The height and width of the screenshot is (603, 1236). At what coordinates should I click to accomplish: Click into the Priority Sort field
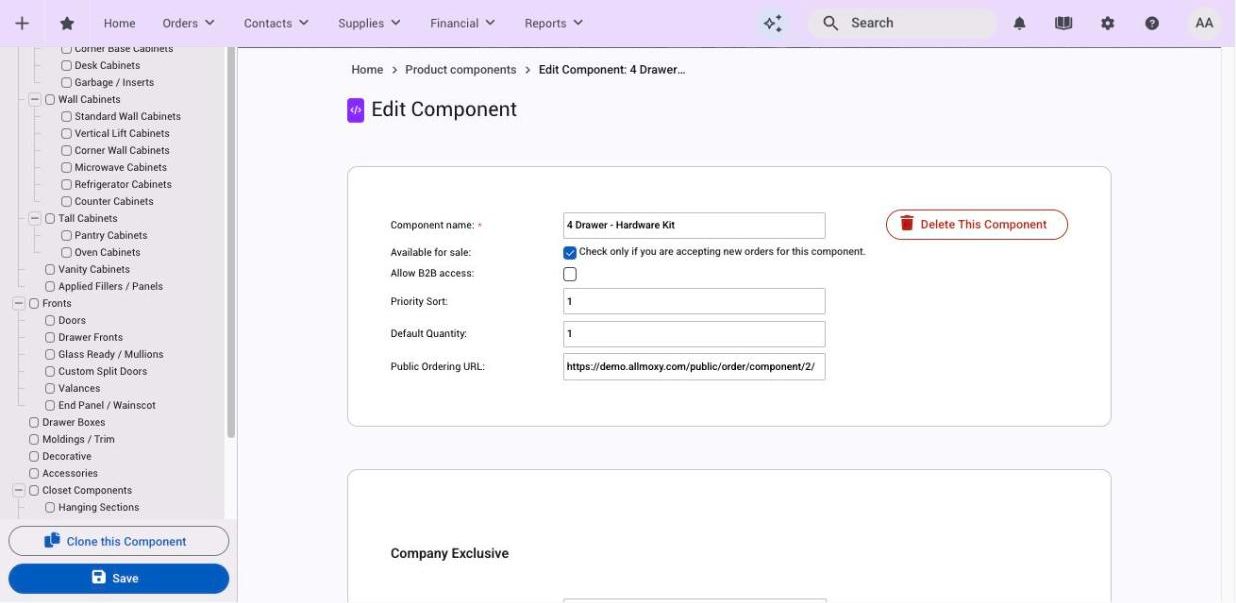click(694, 301)
